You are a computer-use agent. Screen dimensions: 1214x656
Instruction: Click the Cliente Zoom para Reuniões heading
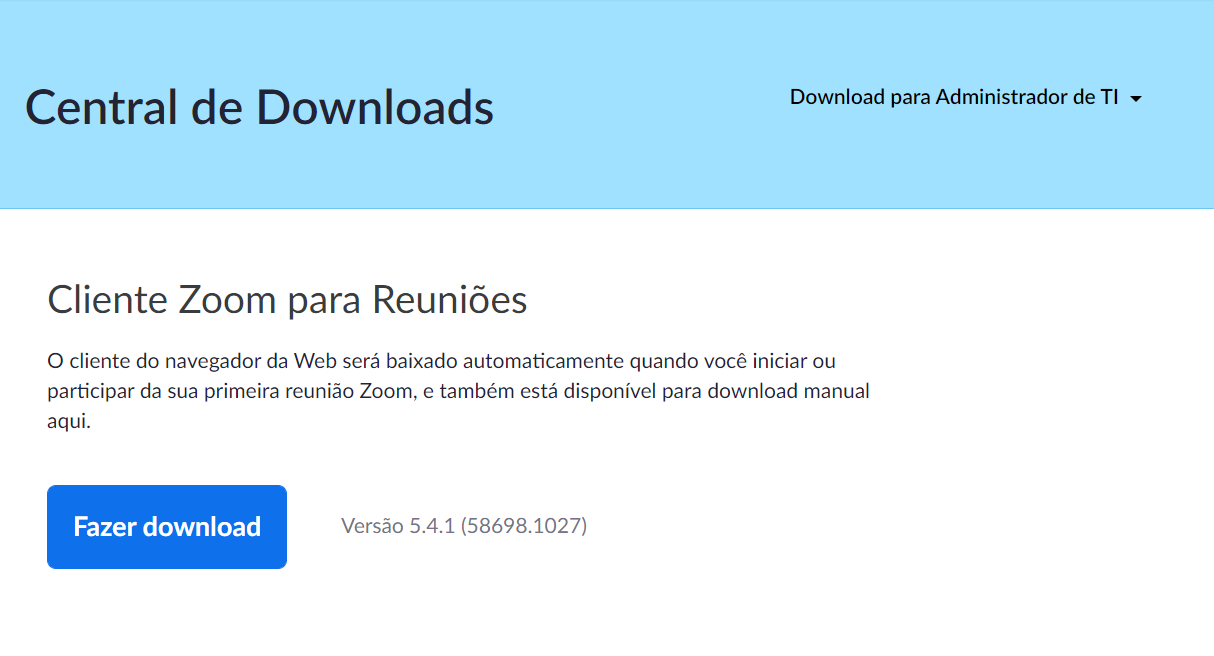[287, 300]
